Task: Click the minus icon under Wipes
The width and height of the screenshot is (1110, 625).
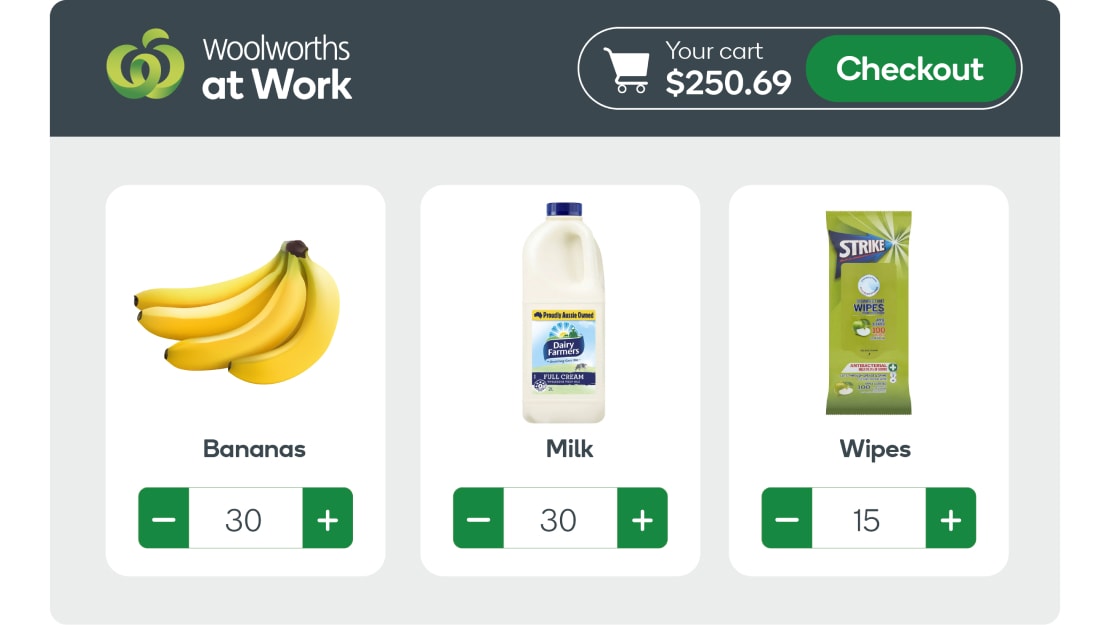Action: click(x=786, y=519)
